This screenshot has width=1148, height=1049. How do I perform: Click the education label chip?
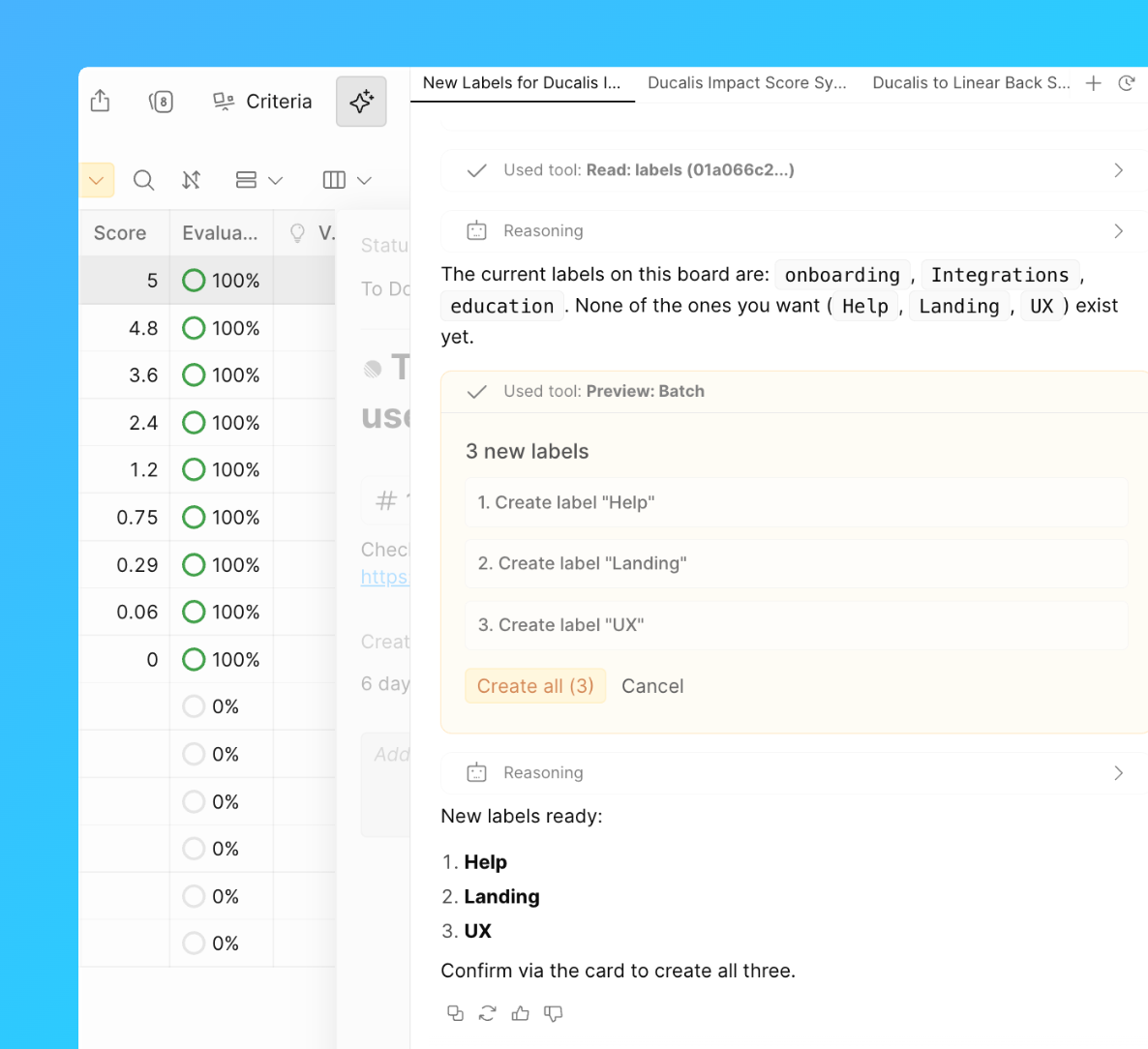pos(502,306)
